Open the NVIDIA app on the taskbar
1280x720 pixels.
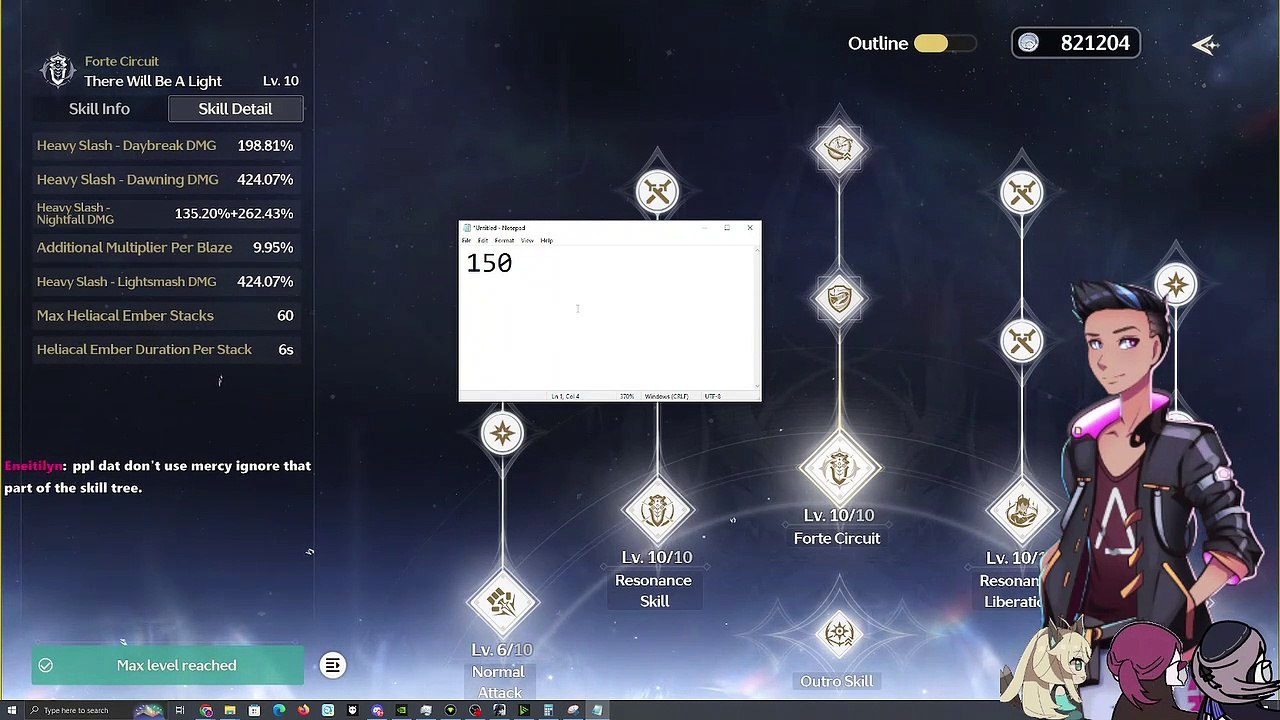[x=401, y=710]
